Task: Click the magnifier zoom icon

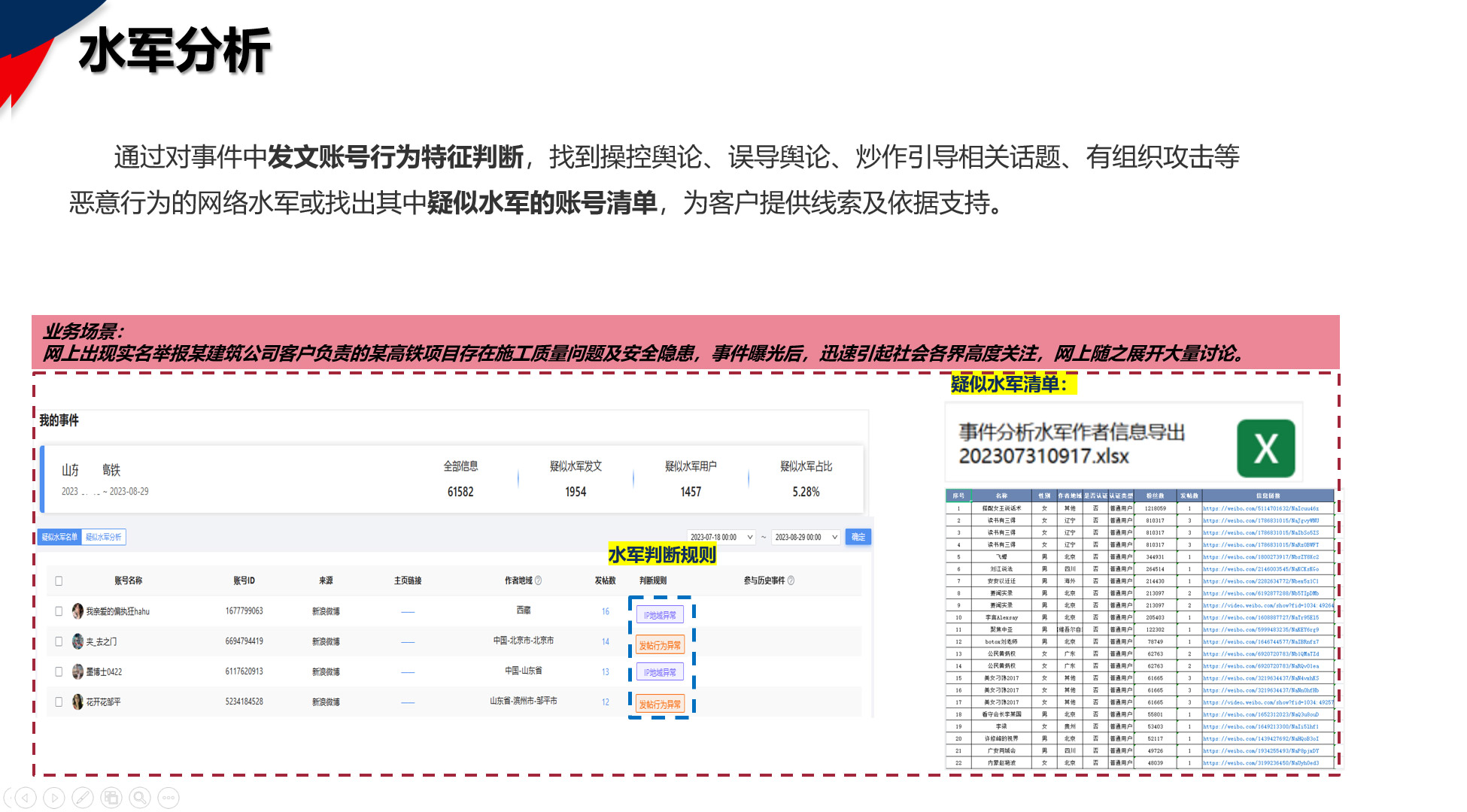Action: coord(140,797)
